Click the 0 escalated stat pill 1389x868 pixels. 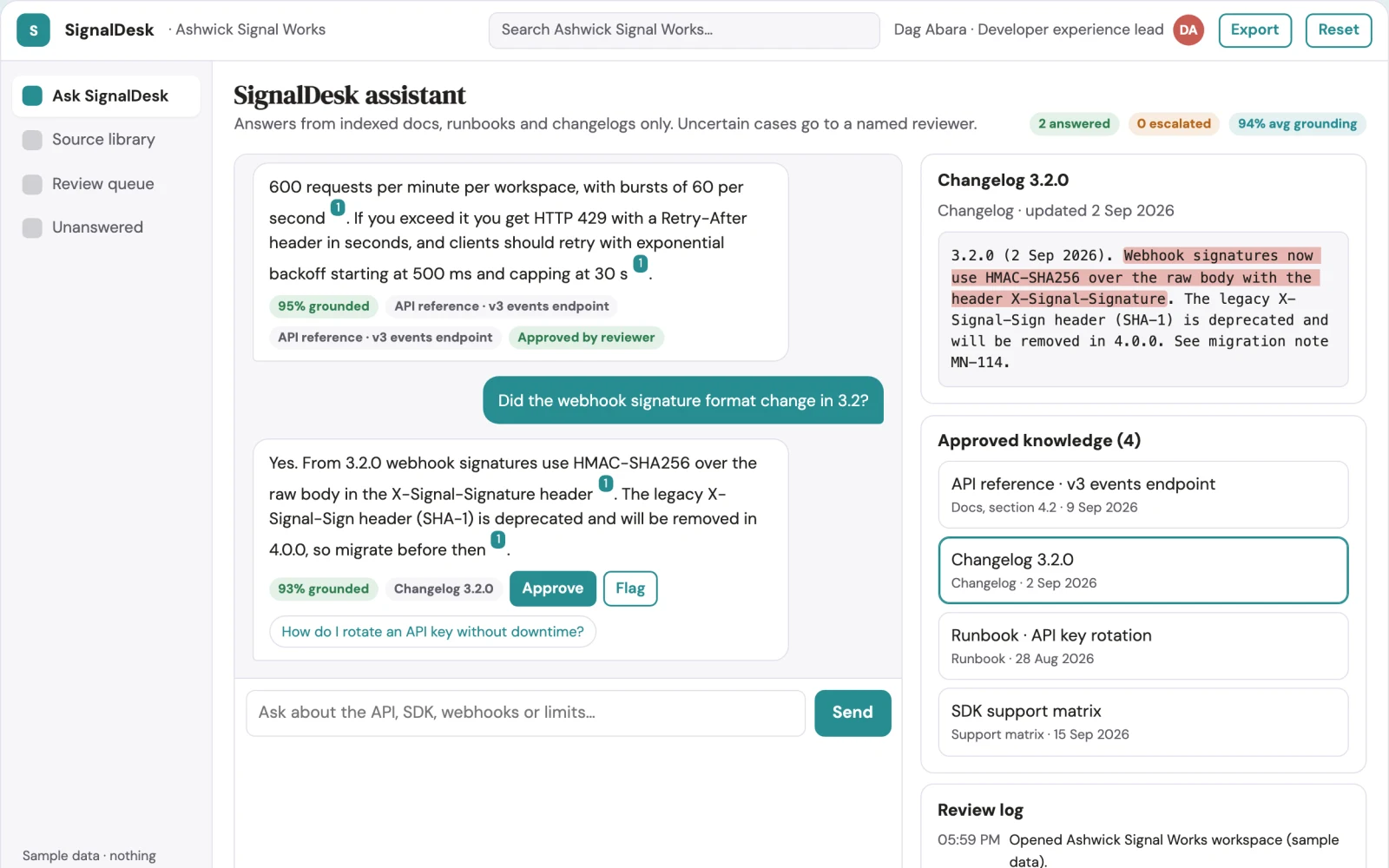pyautogui.click(x=1174, y=124)
